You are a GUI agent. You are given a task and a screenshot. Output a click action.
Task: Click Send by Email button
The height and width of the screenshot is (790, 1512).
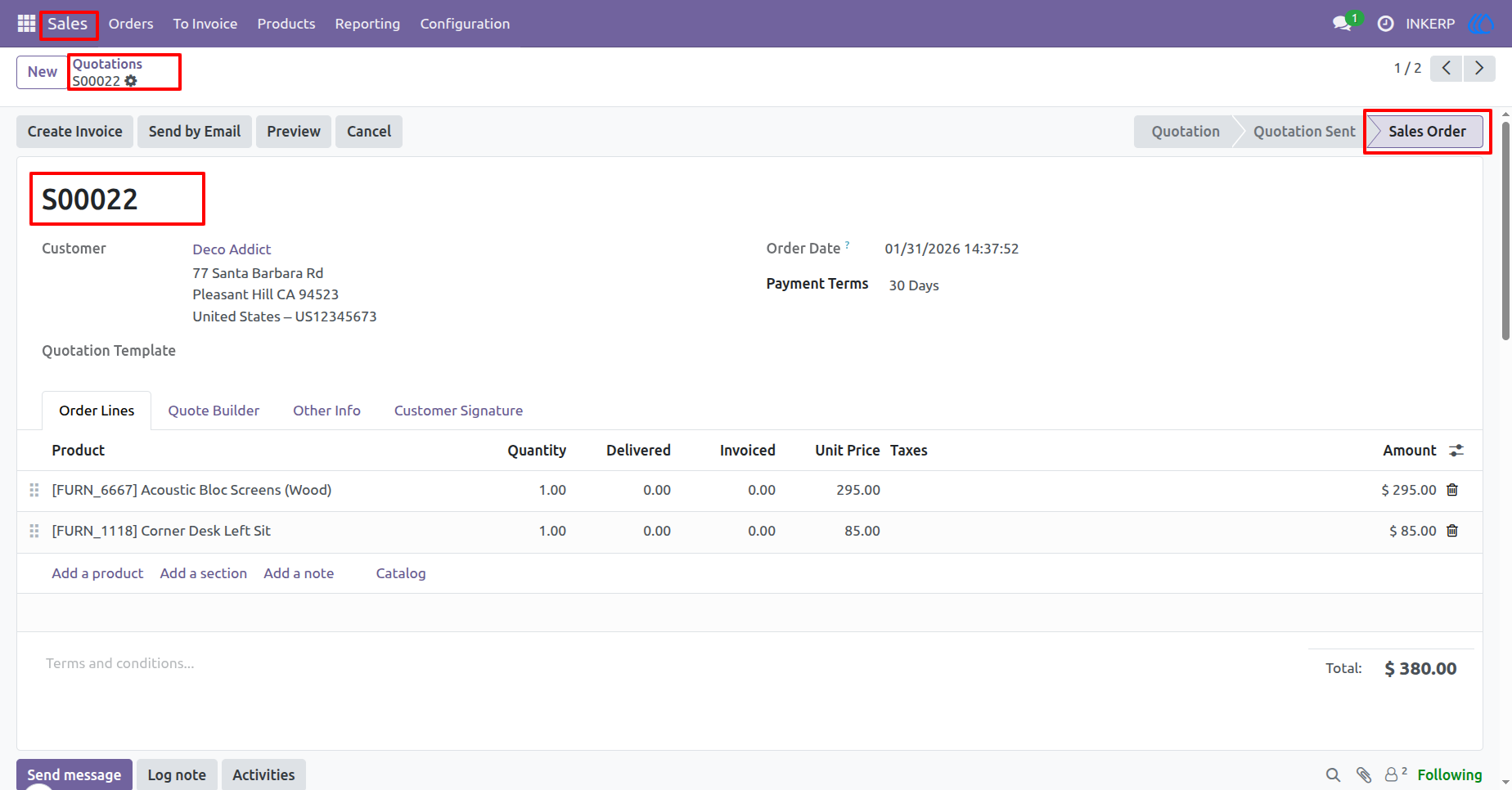pos(195,132)
